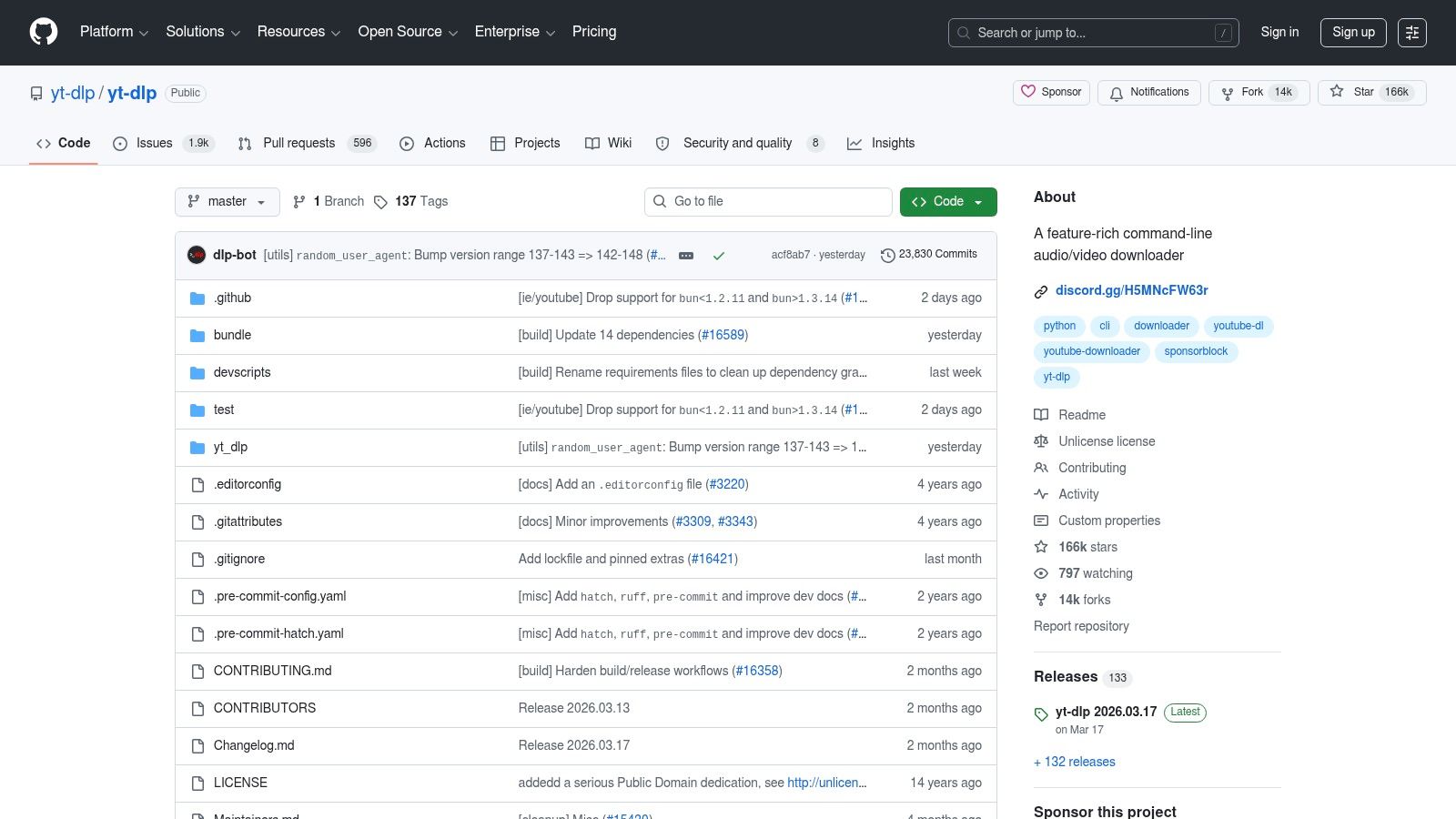
Task: Open the Security and quality tab
Action: (739, 143)
